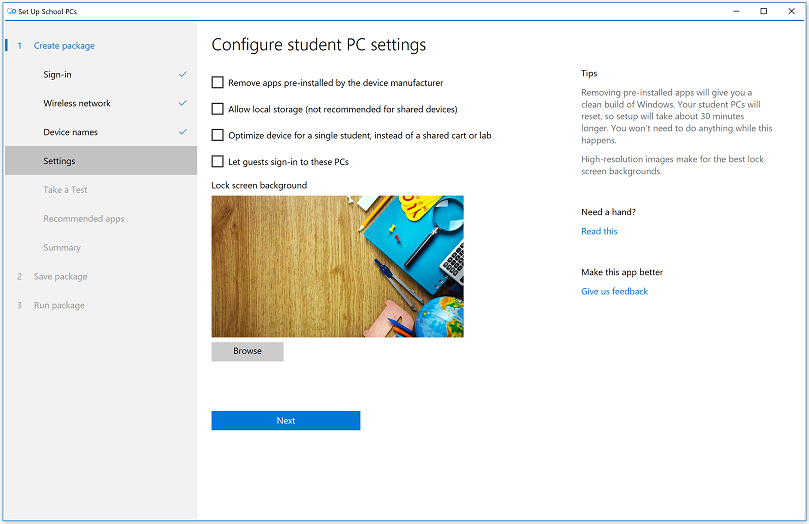Open the Read this help link
The height and width of the screenshot is (524, 809).
(x=599, y=232)
